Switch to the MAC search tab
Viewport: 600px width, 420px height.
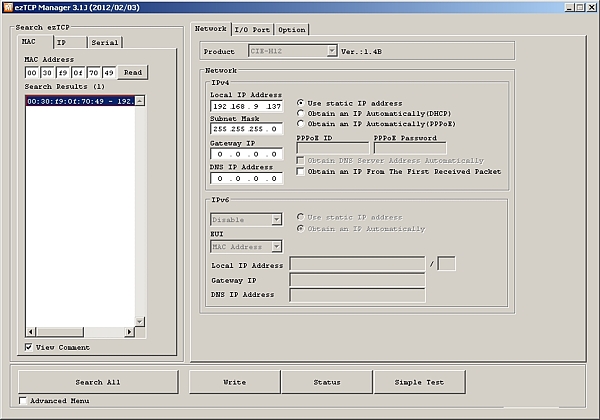tap(36, 42)
